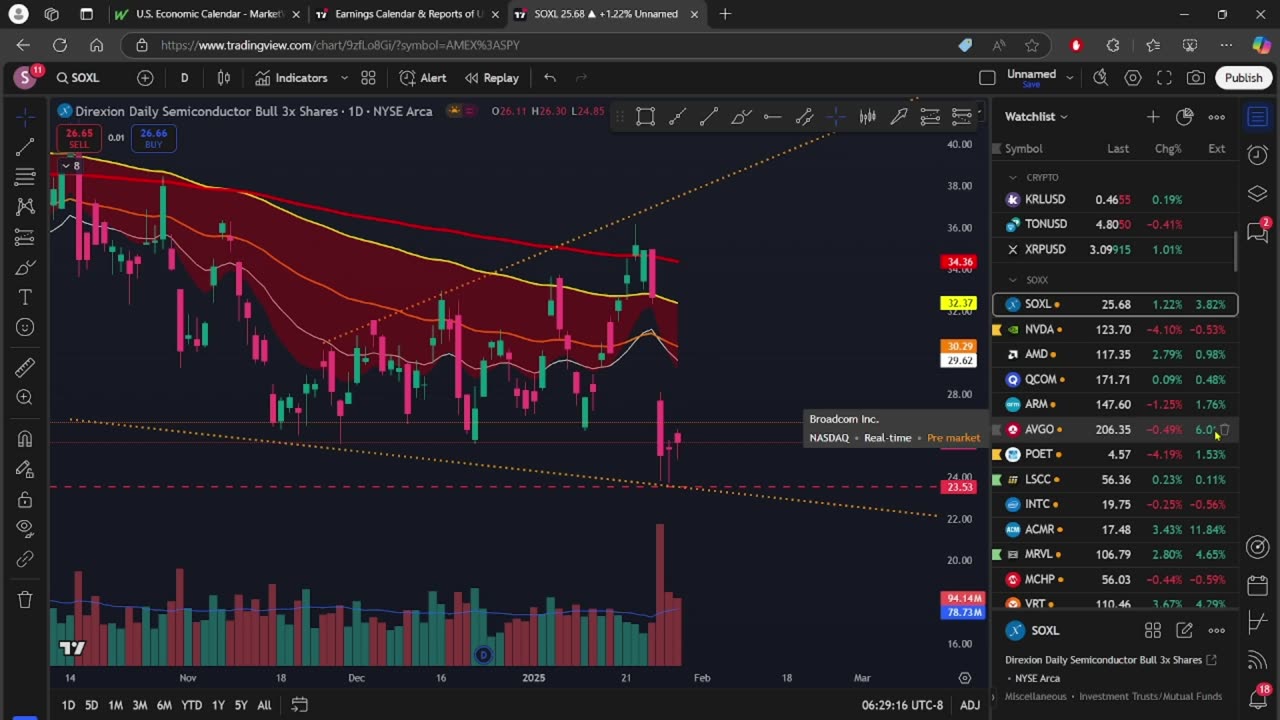Remove AVGO row with delete icon
The image size is (1280, 720).
[1225, 429]
